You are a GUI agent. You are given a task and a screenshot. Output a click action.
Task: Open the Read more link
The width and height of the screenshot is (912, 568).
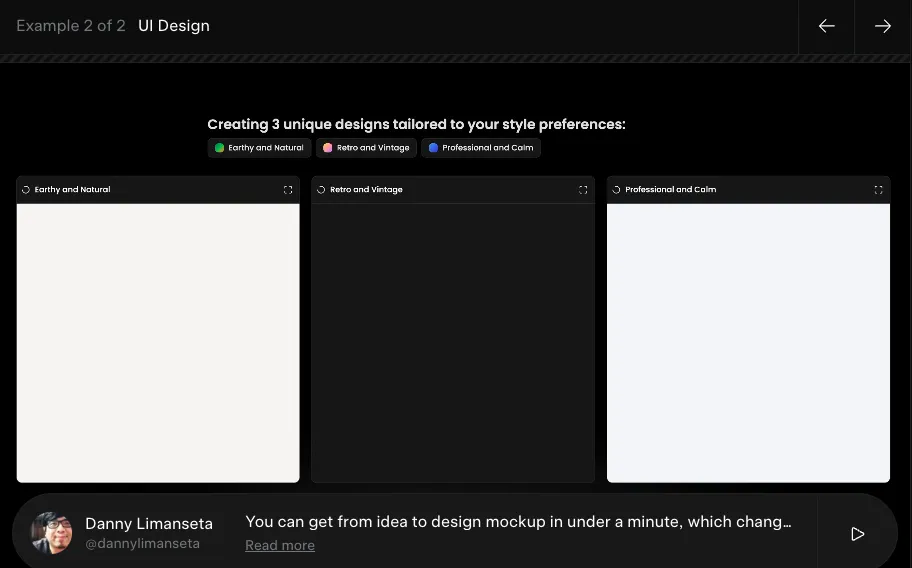tap(280, 546)
